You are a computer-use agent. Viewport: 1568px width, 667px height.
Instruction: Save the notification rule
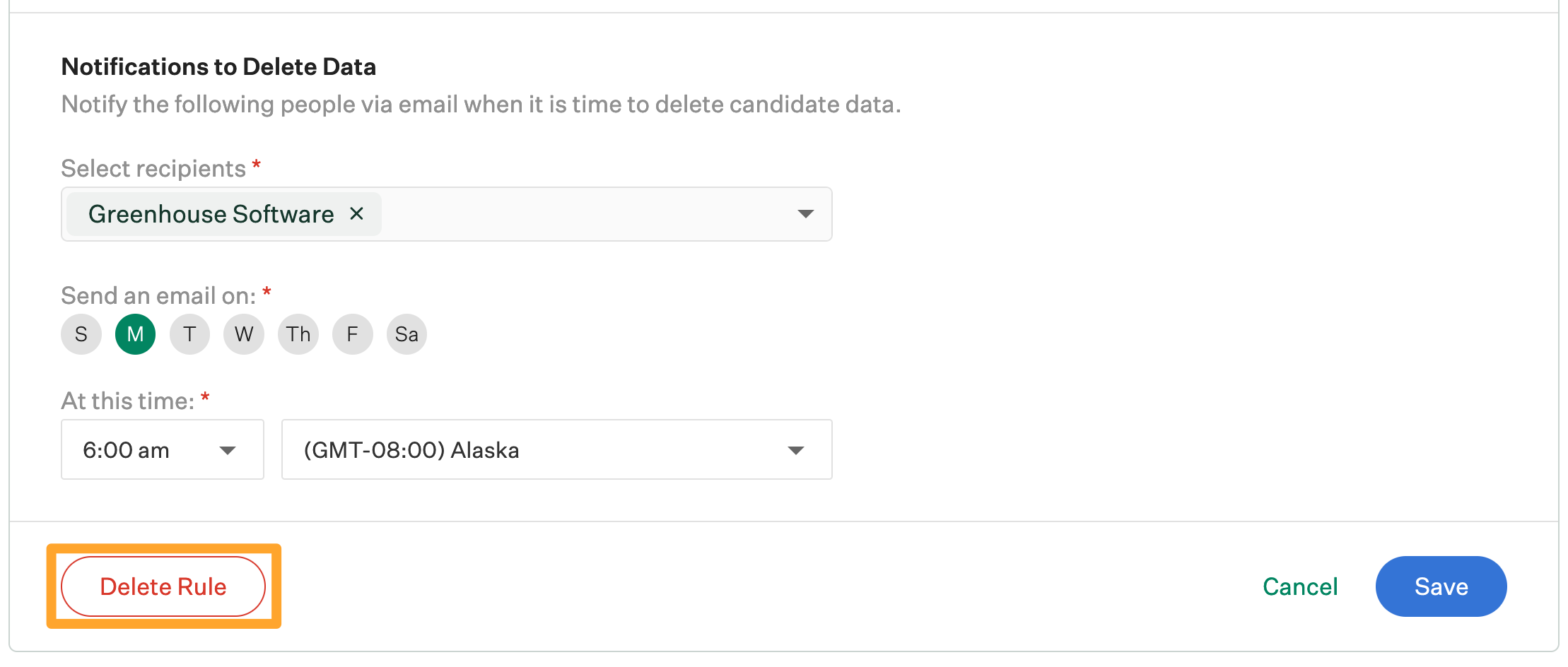[1441, 586]
